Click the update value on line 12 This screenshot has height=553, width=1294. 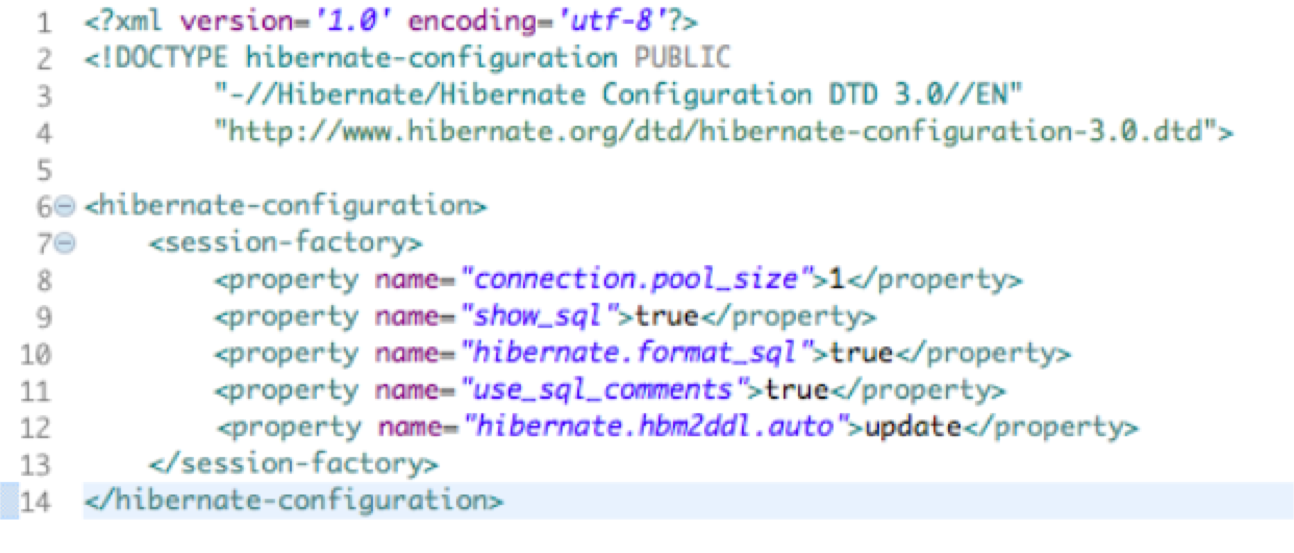pyautogui.click(x=913, y=428)
